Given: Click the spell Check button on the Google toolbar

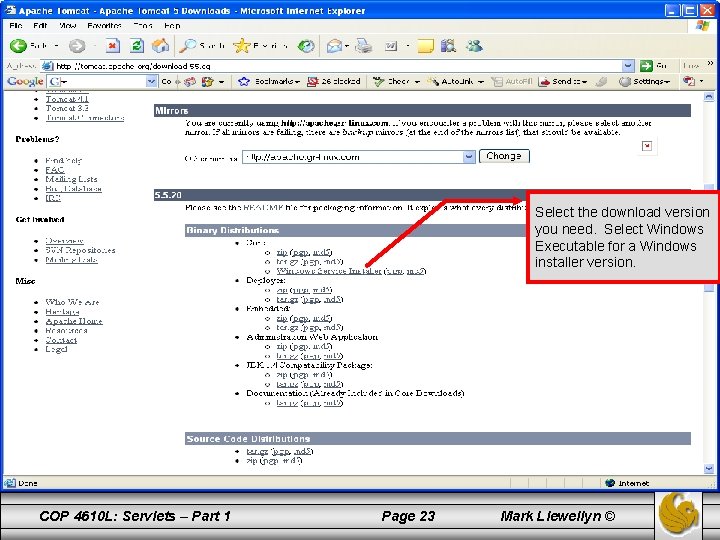Looking at the screenshot, I should point(392,81).
